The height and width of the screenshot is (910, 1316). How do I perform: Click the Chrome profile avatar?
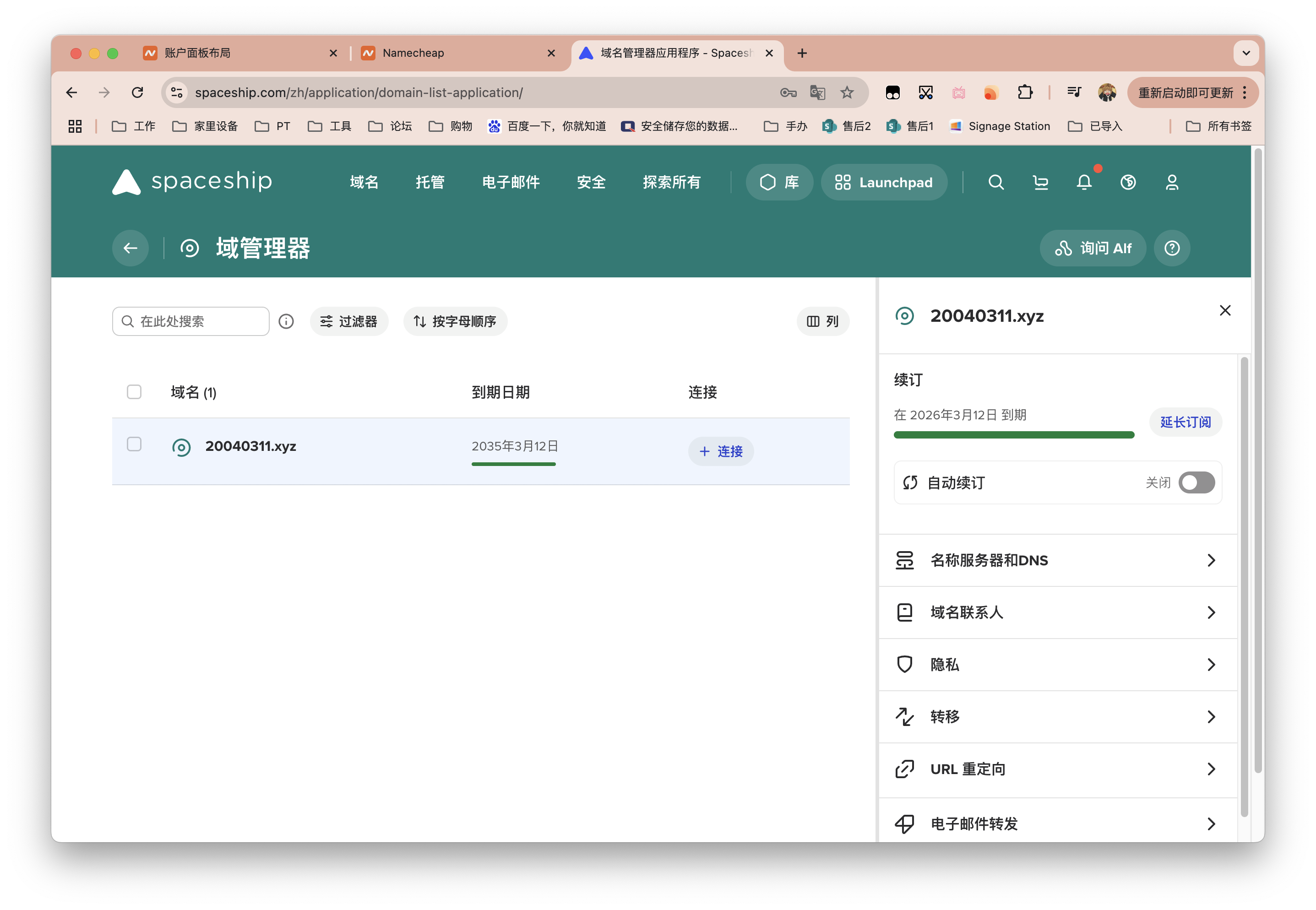(x=1107, y=92)
